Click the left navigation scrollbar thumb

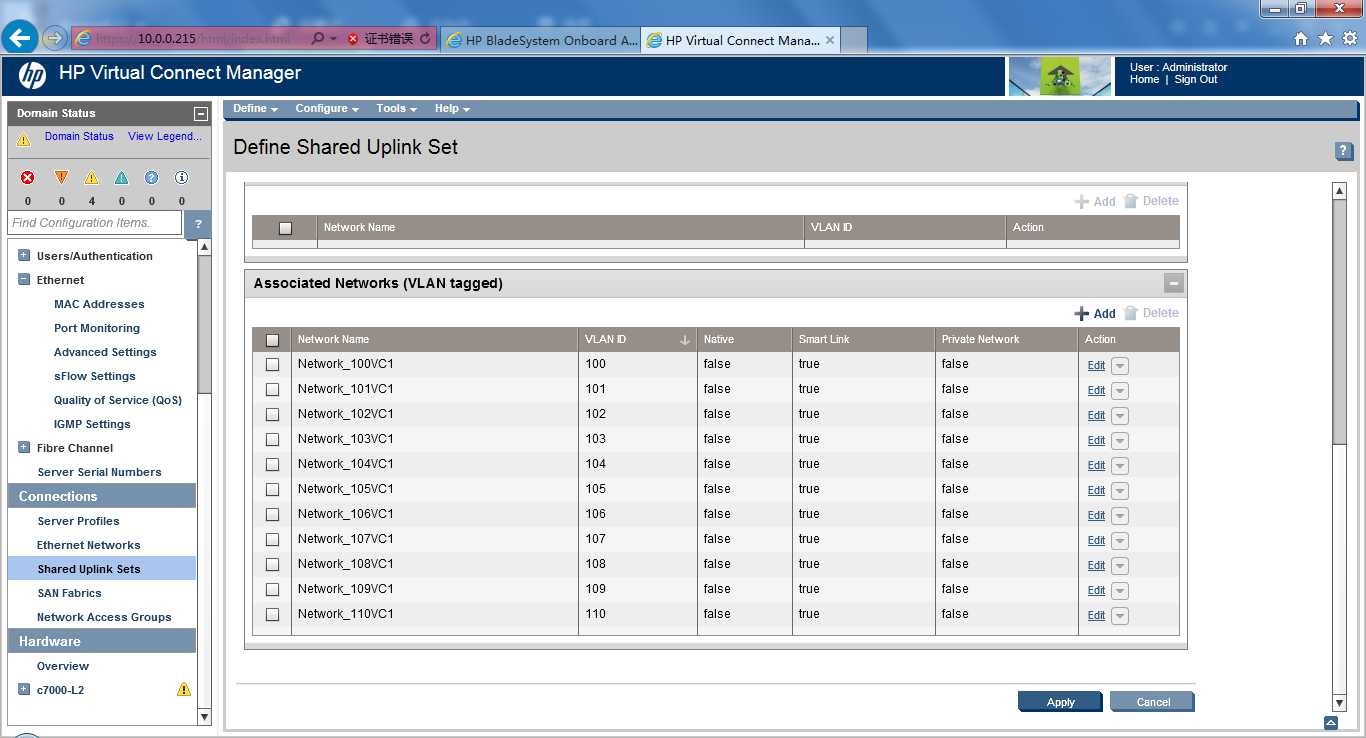[205, 325]
